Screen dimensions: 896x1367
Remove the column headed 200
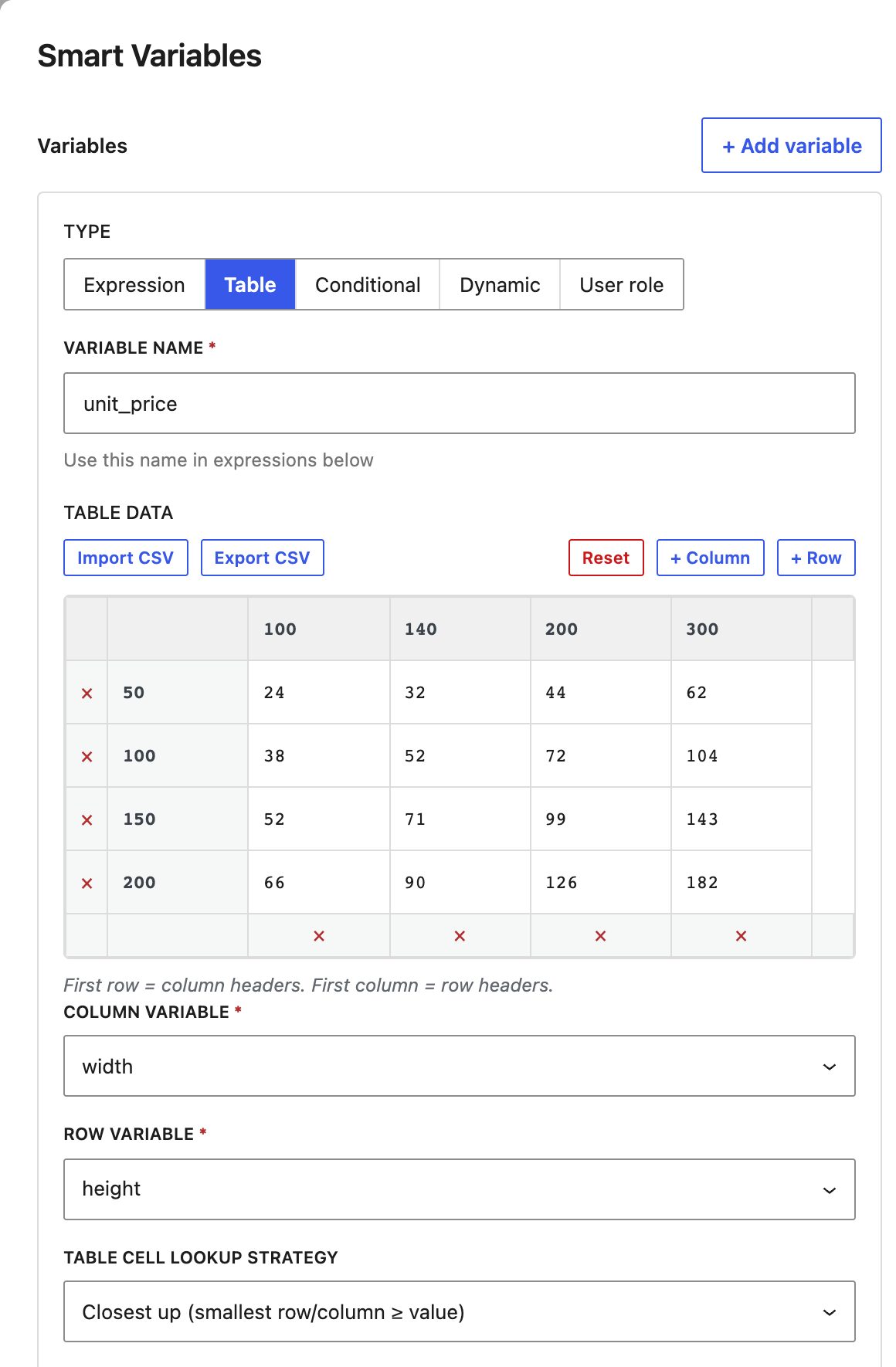coord(600,935)
